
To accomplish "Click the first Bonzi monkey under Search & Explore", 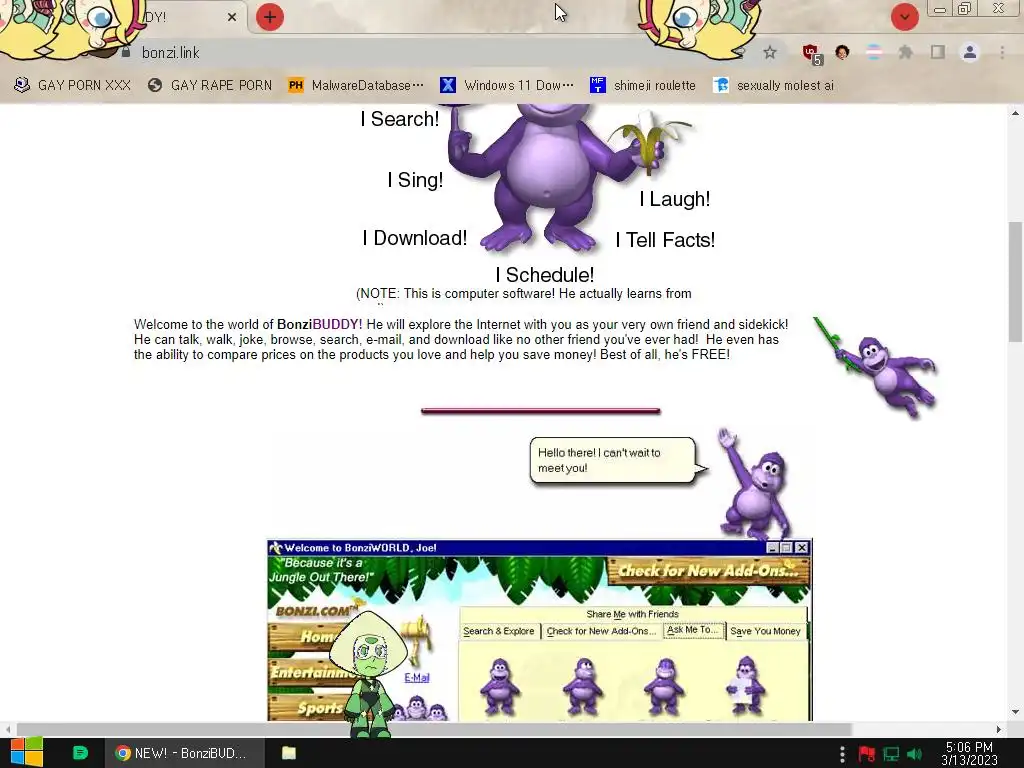I will point(500,687).
